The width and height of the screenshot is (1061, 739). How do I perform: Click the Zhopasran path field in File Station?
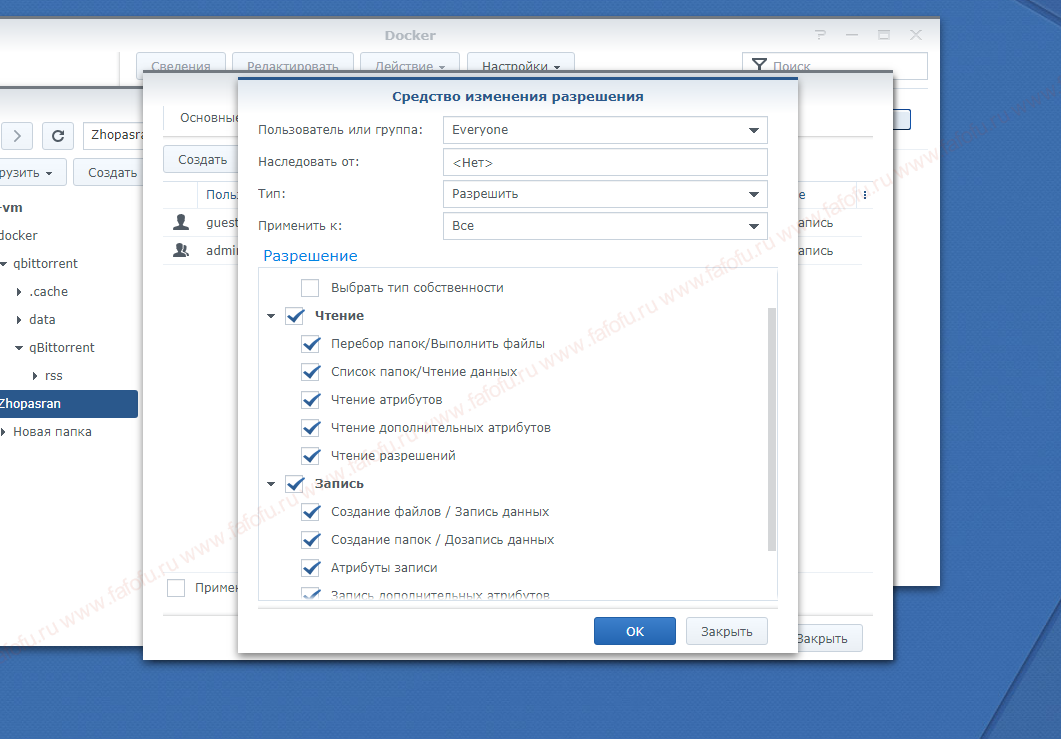(x=114, y=135)
